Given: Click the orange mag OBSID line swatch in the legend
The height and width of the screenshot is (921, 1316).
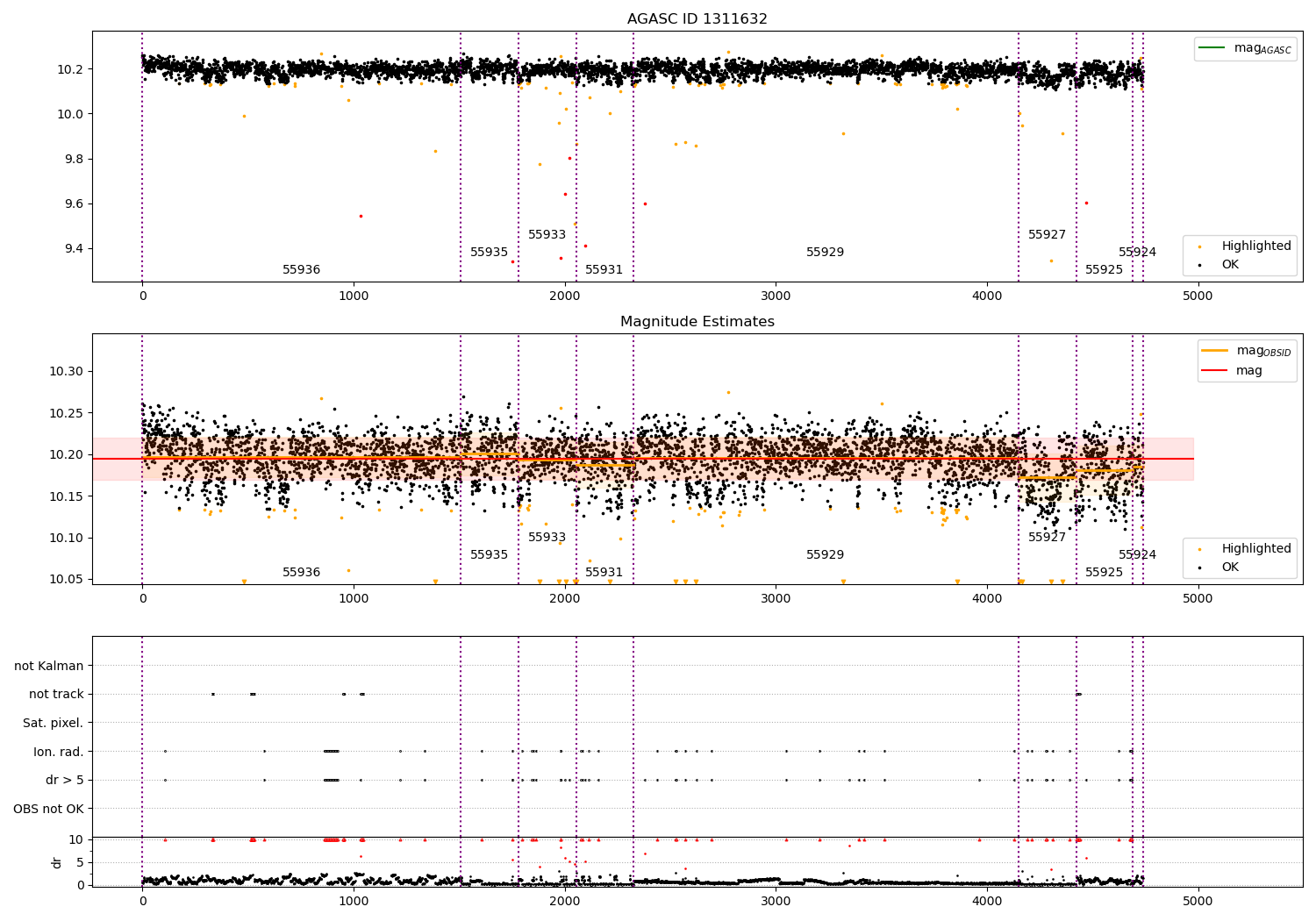Looking at the screenshot, I should click(x=1215, y=350).
